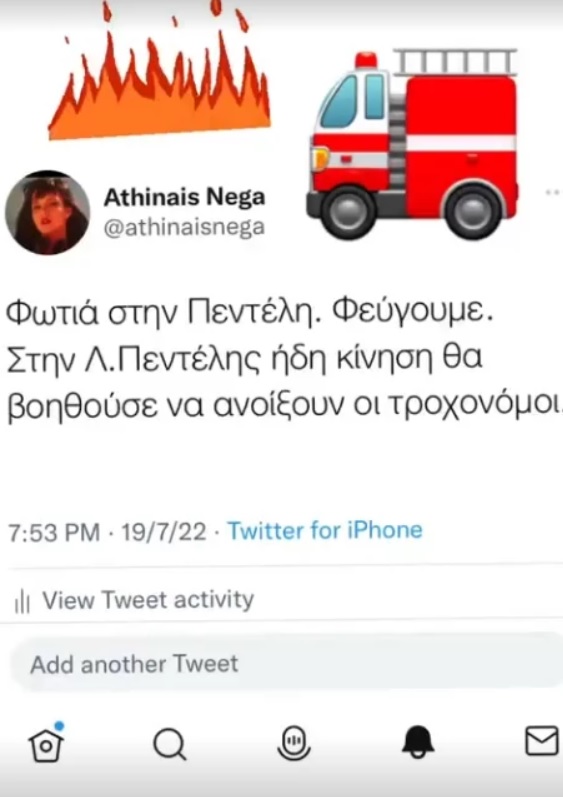Follow the Twitter for iPhone link
The width and height of the screenshot is (563, 797).
[x=325, y=531]
